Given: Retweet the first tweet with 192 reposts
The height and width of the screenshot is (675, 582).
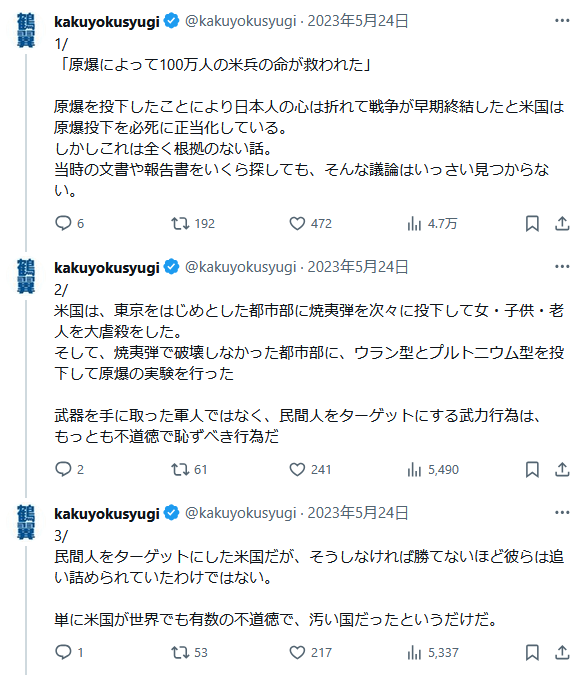Looking at the screenshot, I should (193, 223).
